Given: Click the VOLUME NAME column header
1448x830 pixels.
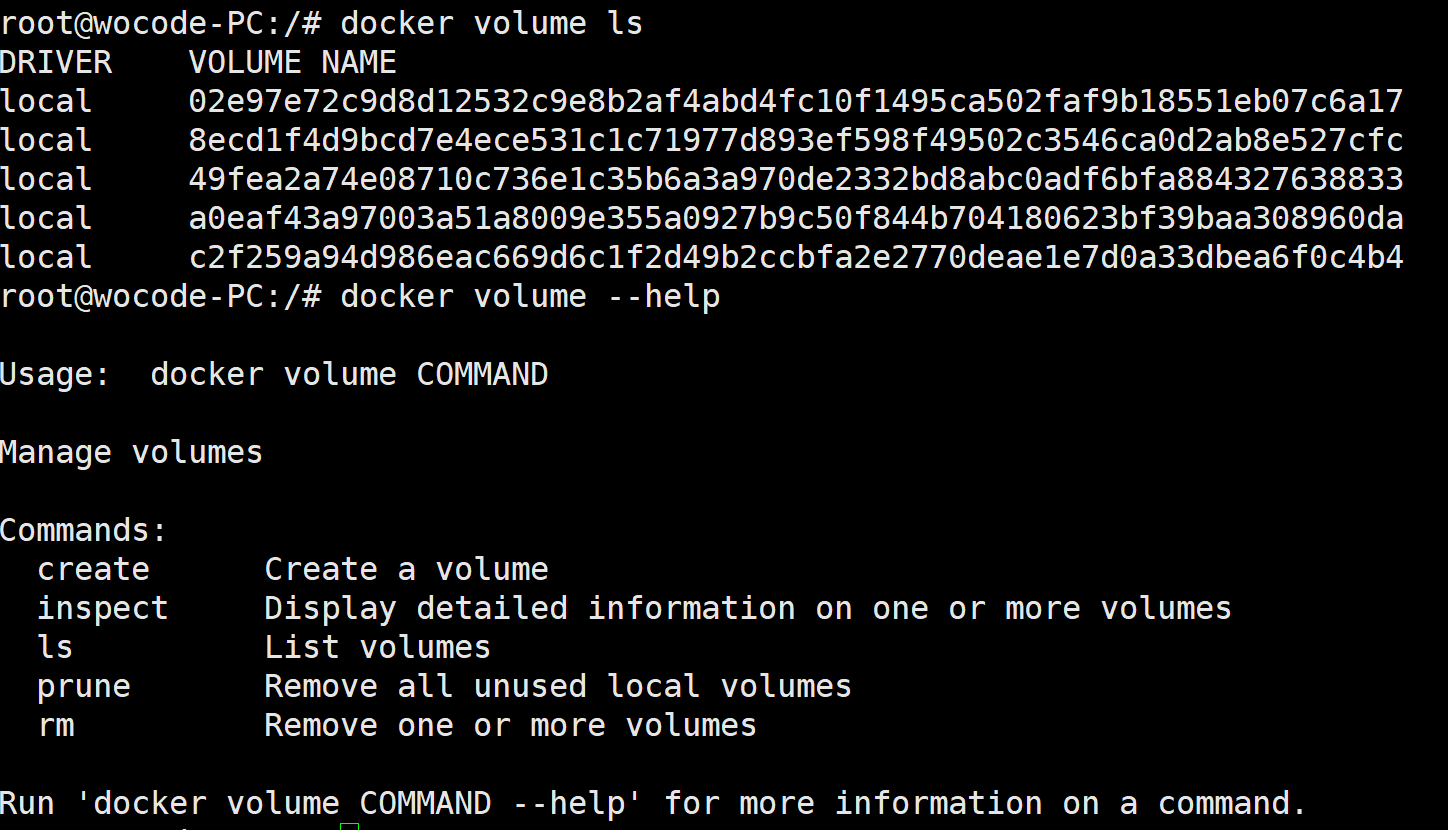Looking at the screenshot, I should [292, 62].
